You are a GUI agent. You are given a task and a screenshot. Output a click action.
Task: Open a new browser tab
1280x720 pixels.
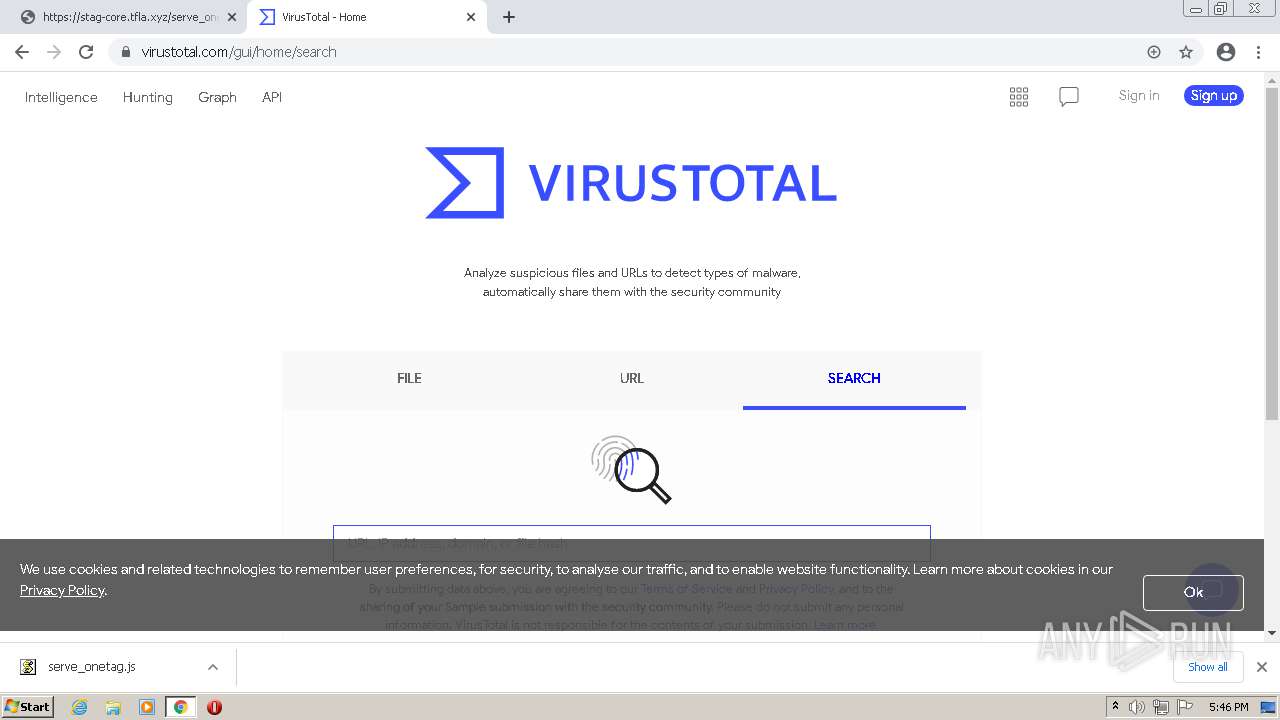[x=508, y=17]
